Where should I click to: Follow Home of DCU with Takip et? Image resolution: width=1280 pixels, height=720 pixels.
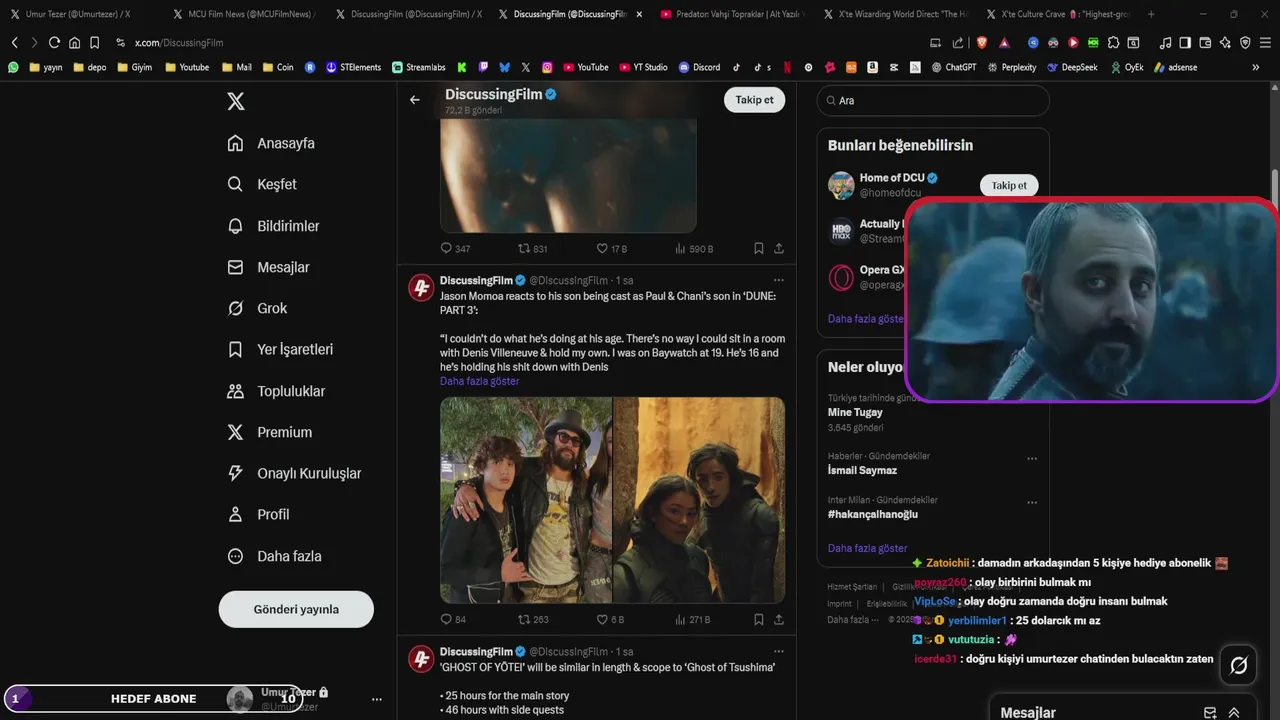coord(1008,185)
